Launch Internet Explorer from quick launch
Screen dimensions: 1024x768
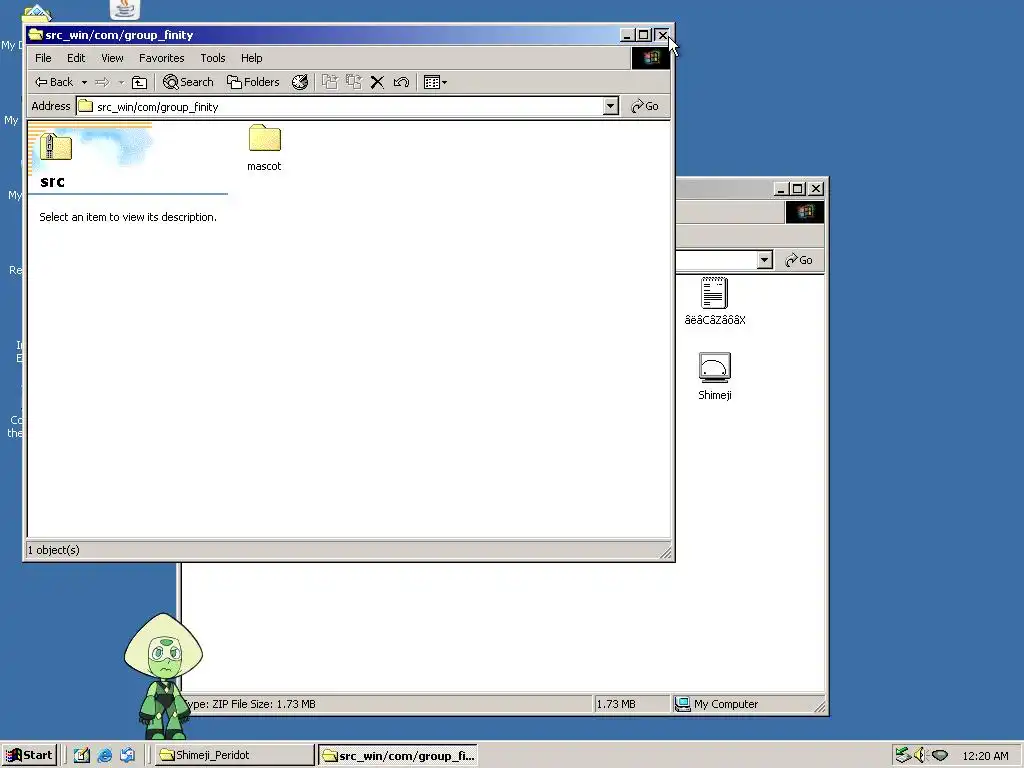[x=104, y=755]
